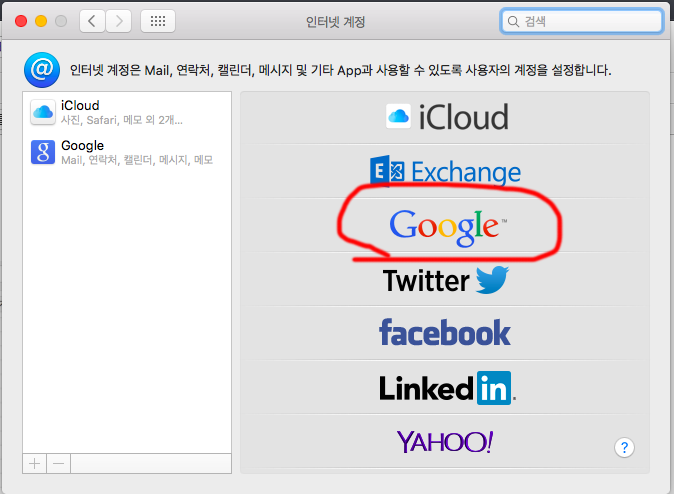674x494 pixels.
Task: Open help with the question mark button
Action: [624, 448]
